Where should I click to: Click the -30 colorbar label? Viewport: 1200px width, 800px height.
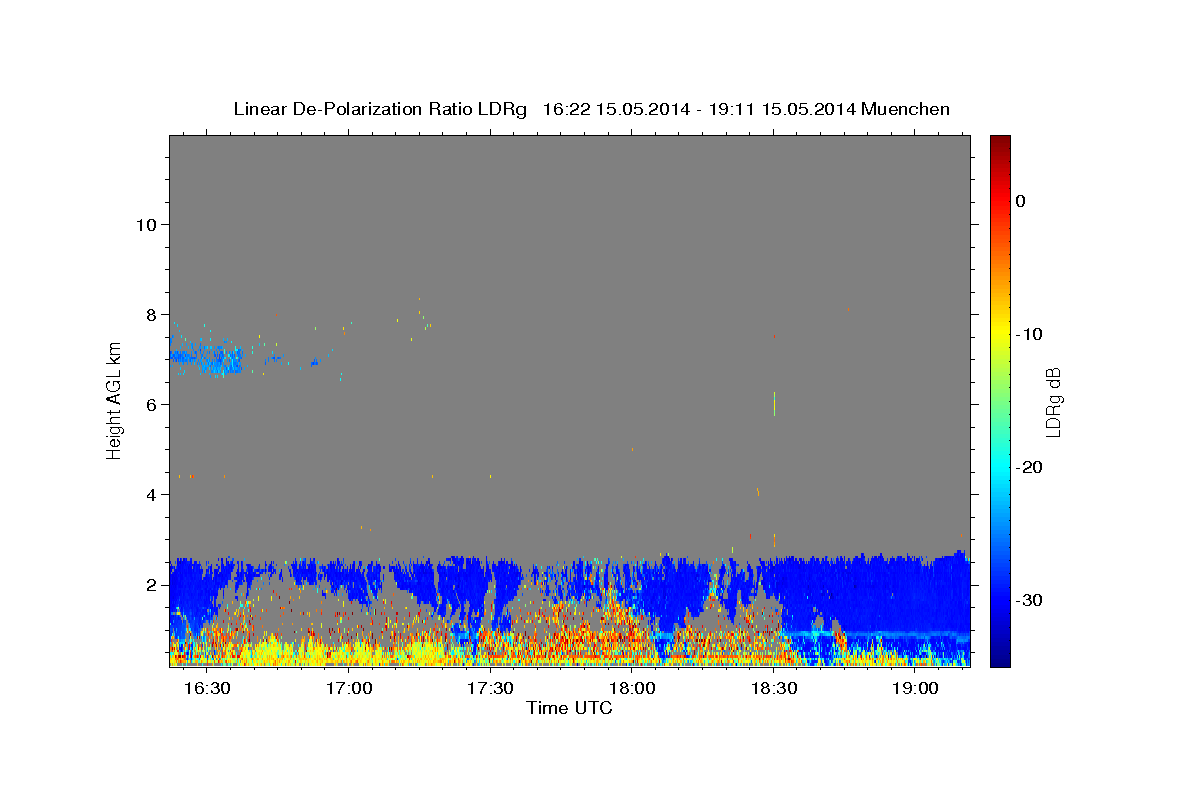1029,600
